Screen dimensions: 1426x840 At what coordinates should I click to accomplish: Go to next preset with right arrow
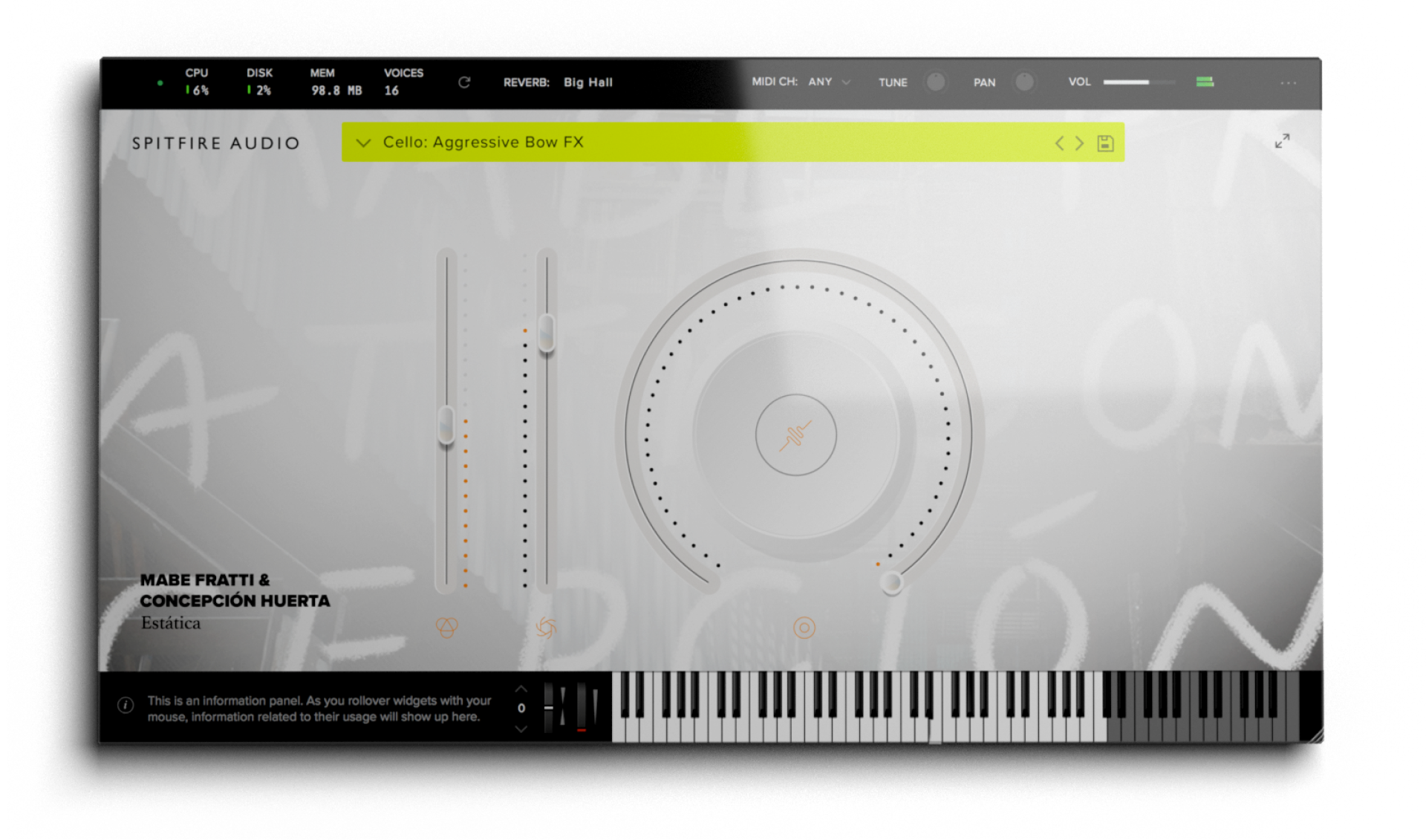pyautogui.click(x=1080, y=143)
